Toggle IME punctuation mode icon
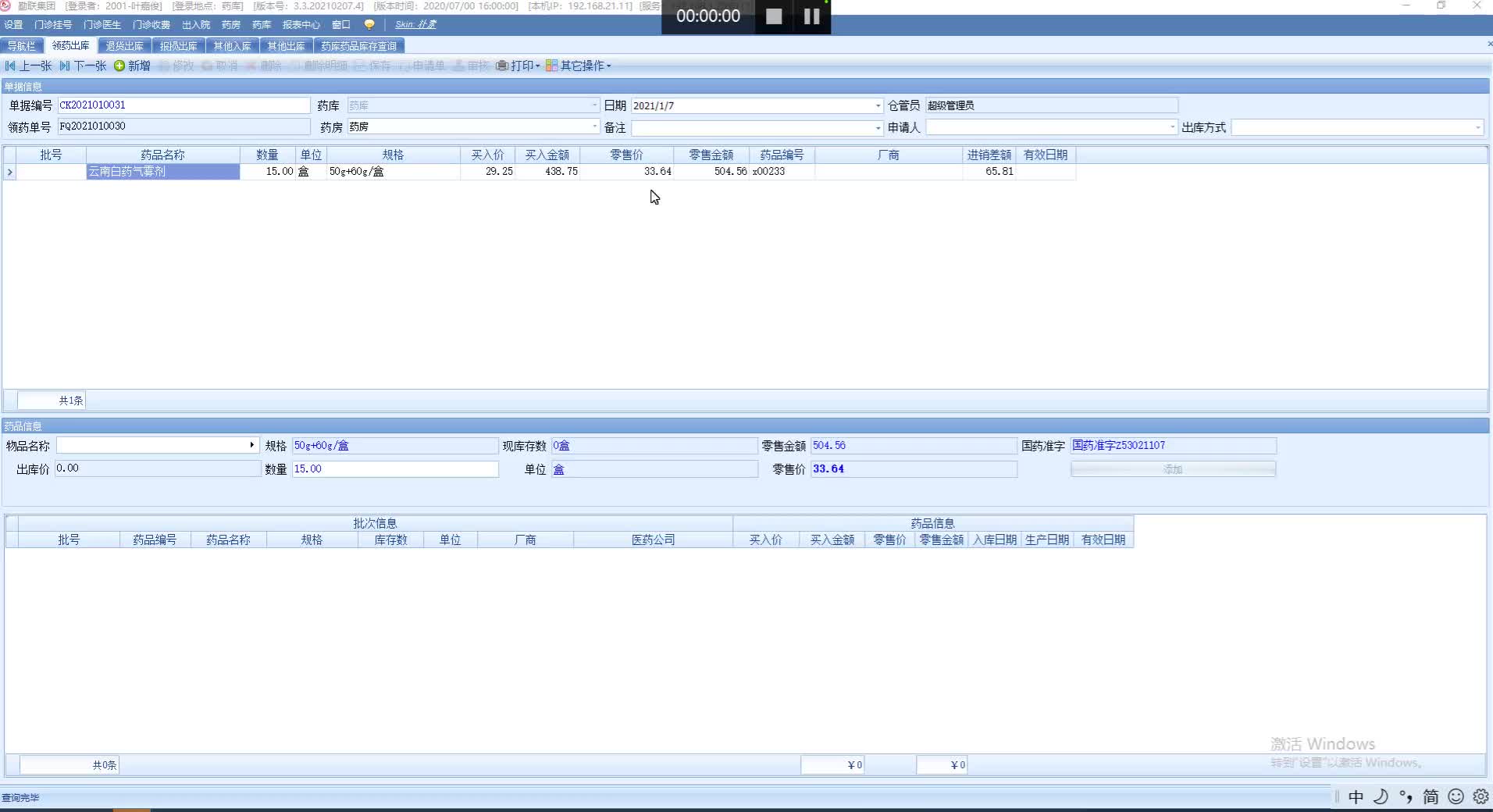The height and width of the screenshot is (812, 1493). pyautogui.click(x=1406, y=796)
